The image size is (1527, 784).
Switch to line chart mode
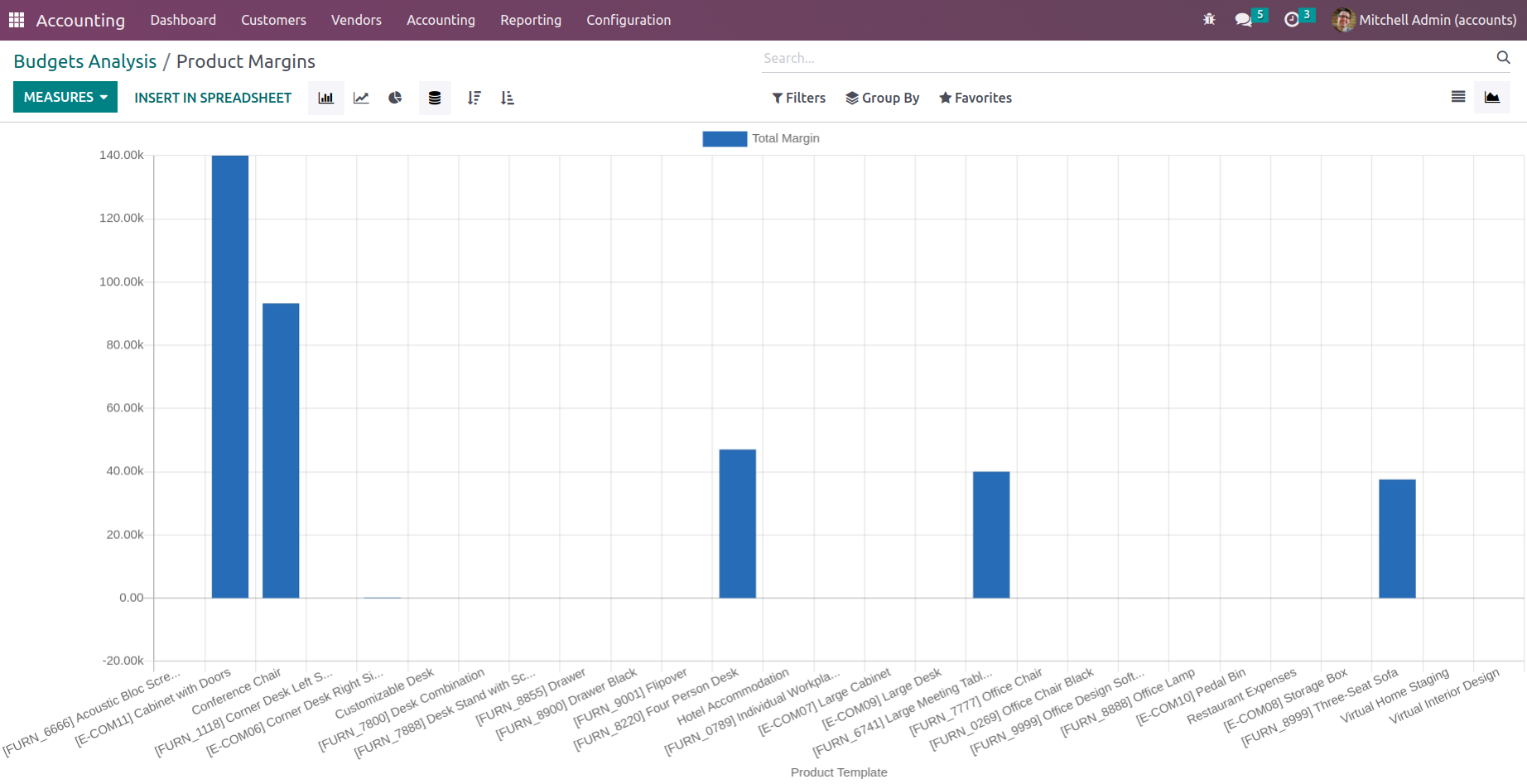361,98
